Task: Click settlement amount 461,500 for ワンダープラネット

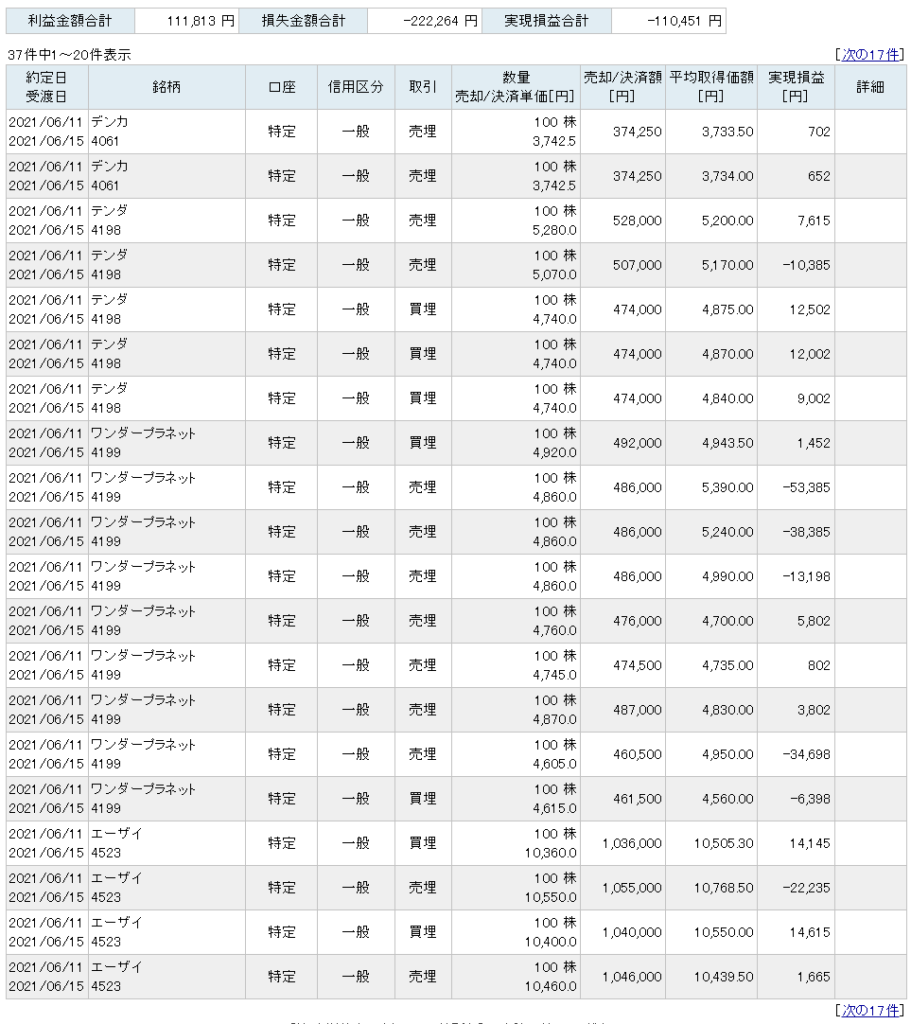Action: coord(637,798)
